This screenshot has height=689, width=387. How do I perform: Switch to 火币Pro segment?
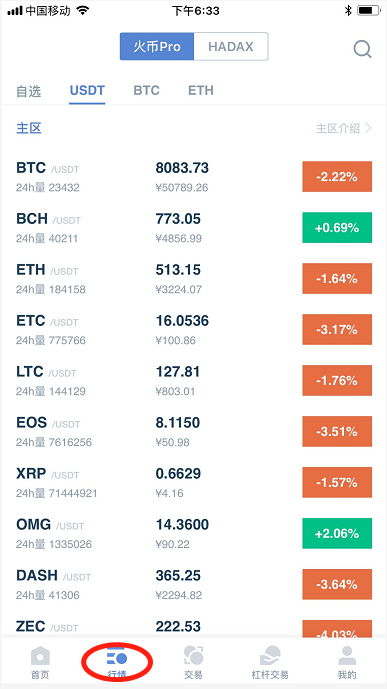157,46
